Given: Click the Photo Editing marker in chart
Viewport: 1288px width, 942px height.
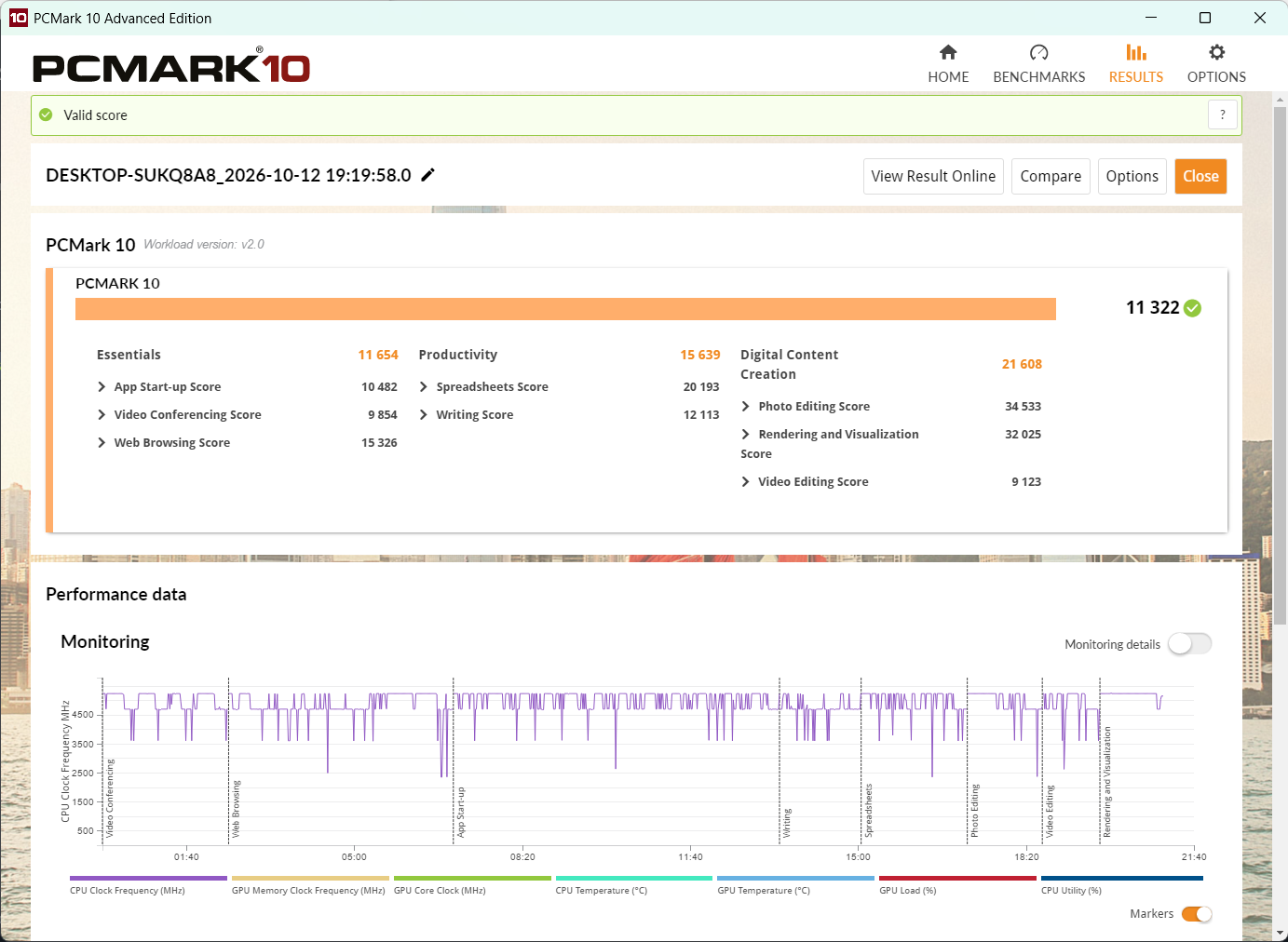Looking at the screenshot, I should (x=975, y=811).
